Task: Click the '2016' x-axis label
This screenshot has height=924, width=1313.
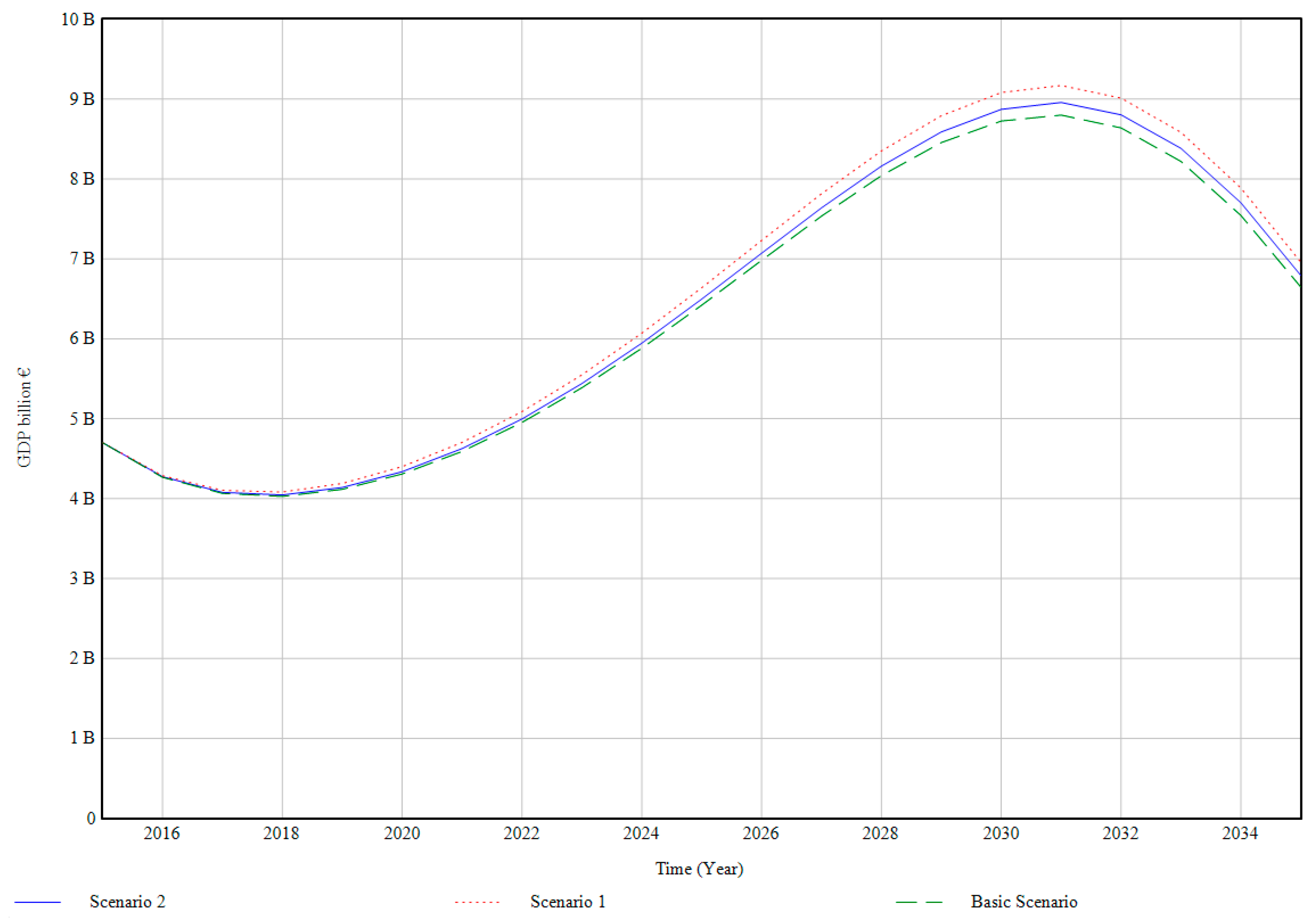Action: [162, 833]
